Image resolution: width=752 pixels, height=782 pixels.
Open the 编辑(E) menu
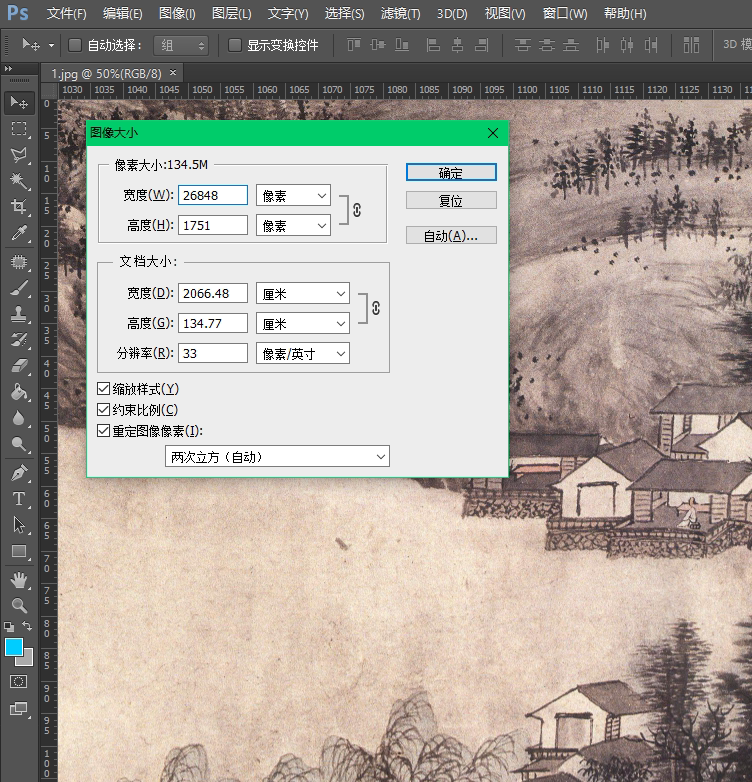pos(122,13)
